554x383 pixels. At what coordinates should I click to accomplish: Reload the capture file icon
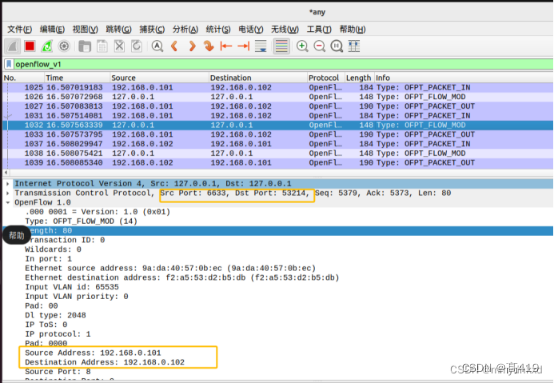[x=136, y=46]
